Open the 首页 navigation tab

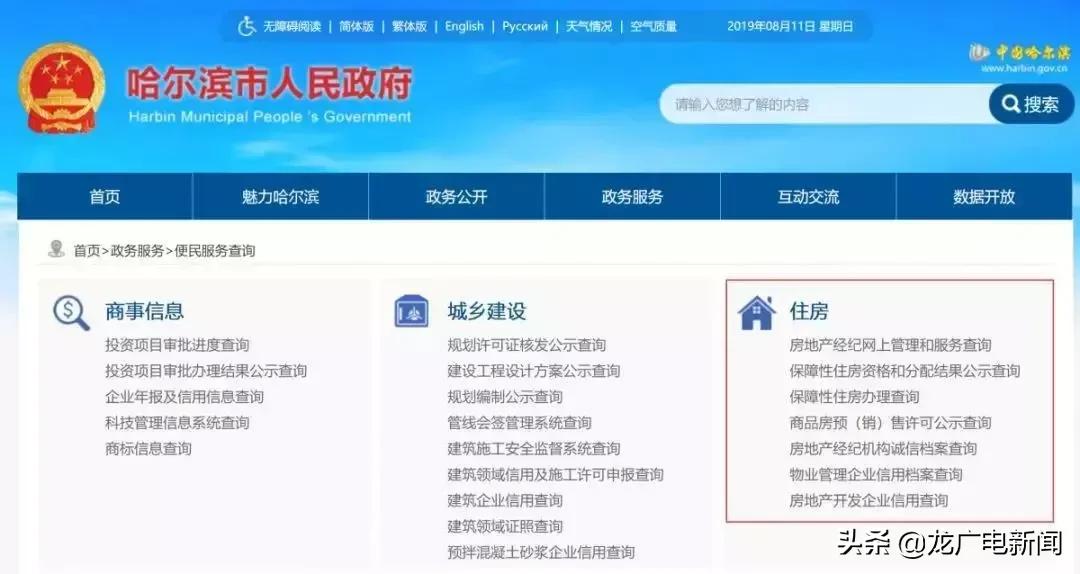(x=105, y=196)
